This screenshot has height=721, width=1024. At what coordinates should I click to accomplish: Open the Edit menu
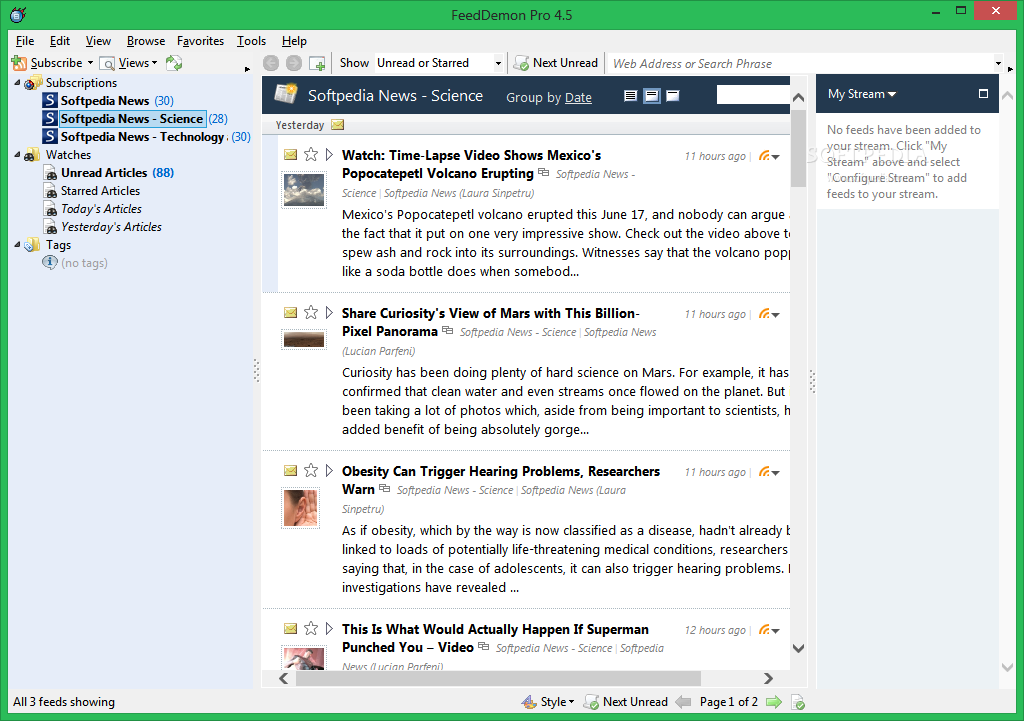pos(59,41)
